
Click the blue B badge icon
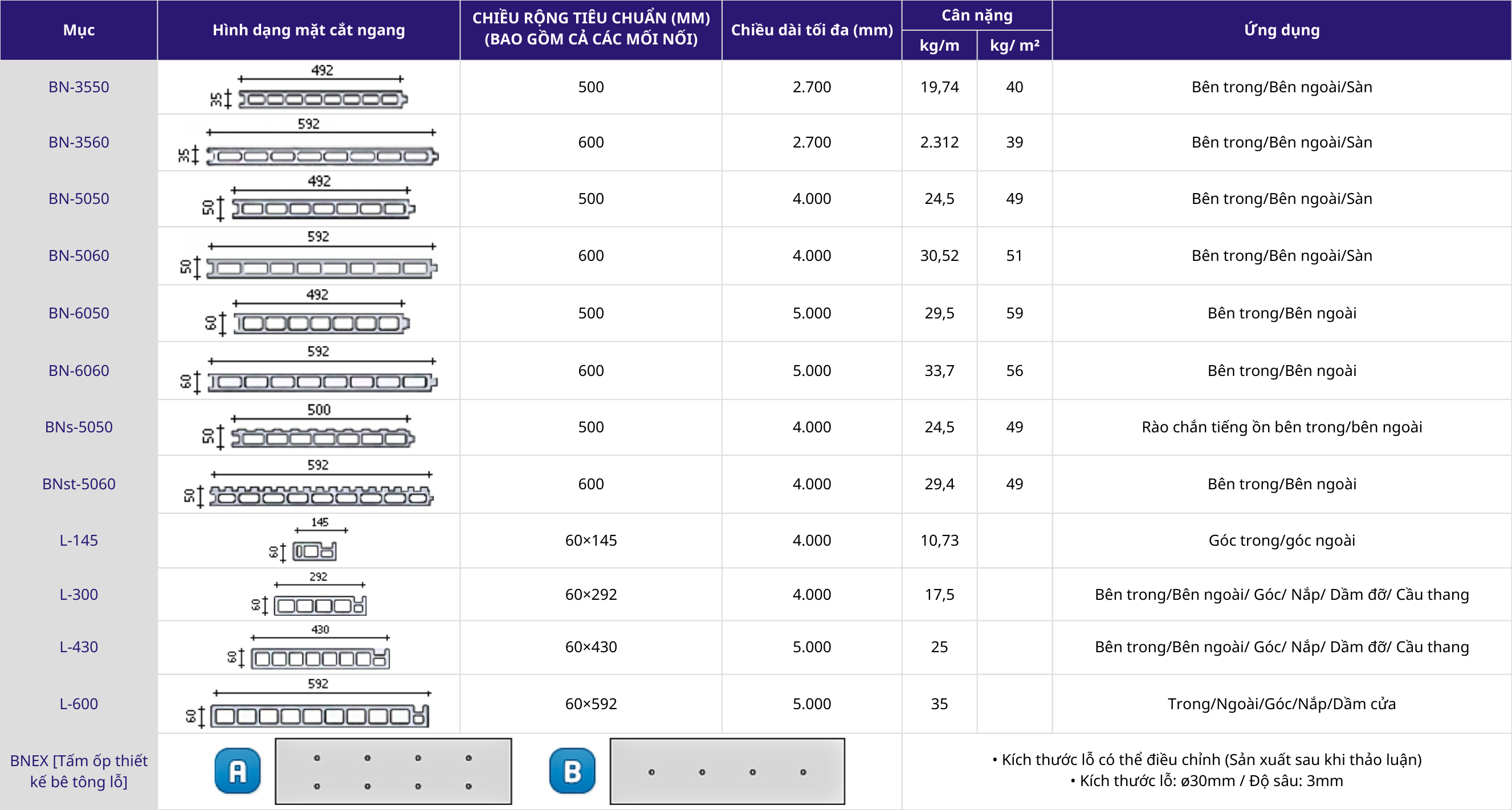572,771
